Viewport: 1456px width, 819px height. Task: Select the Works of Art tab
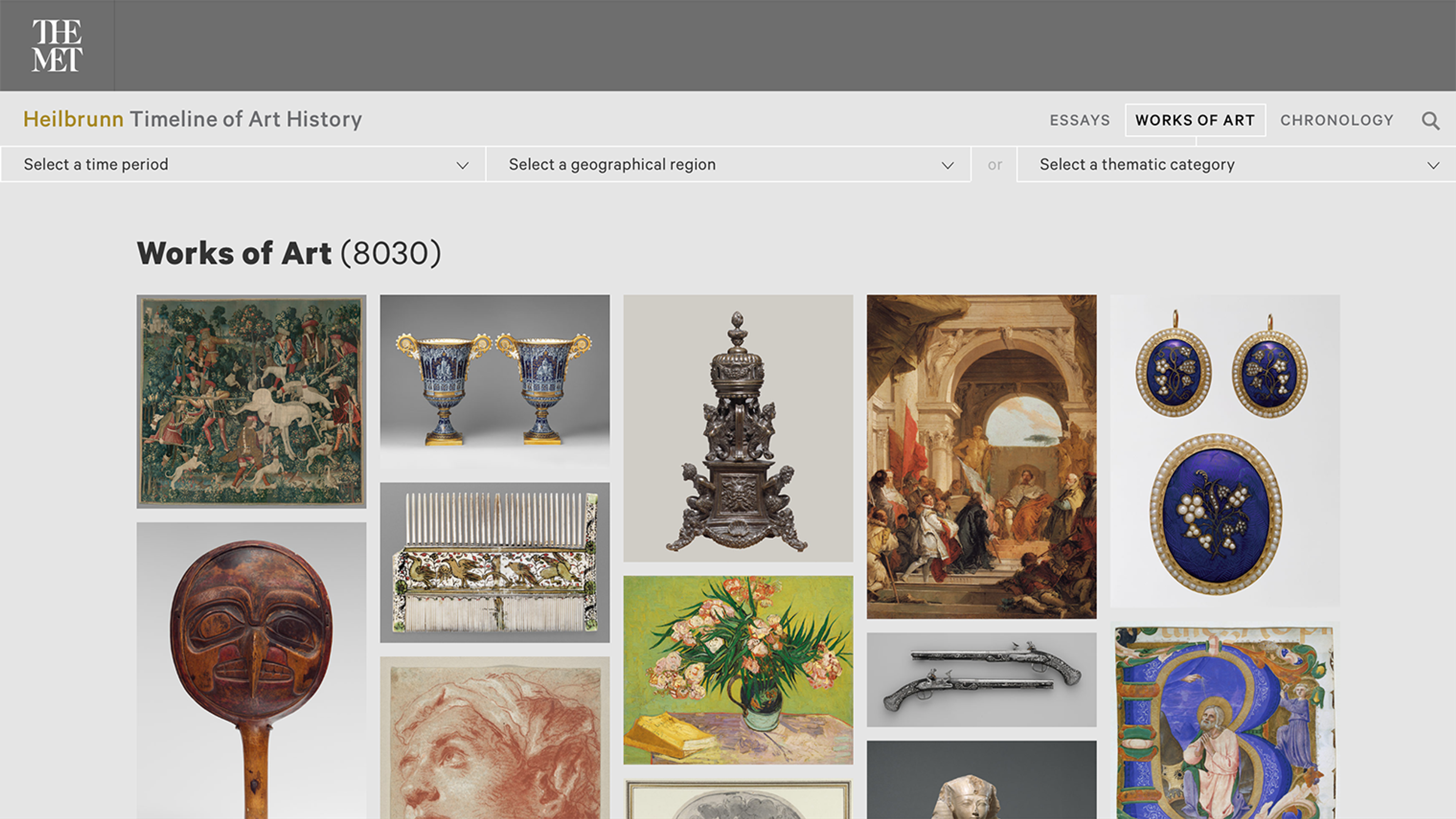tap(1195, 121)
